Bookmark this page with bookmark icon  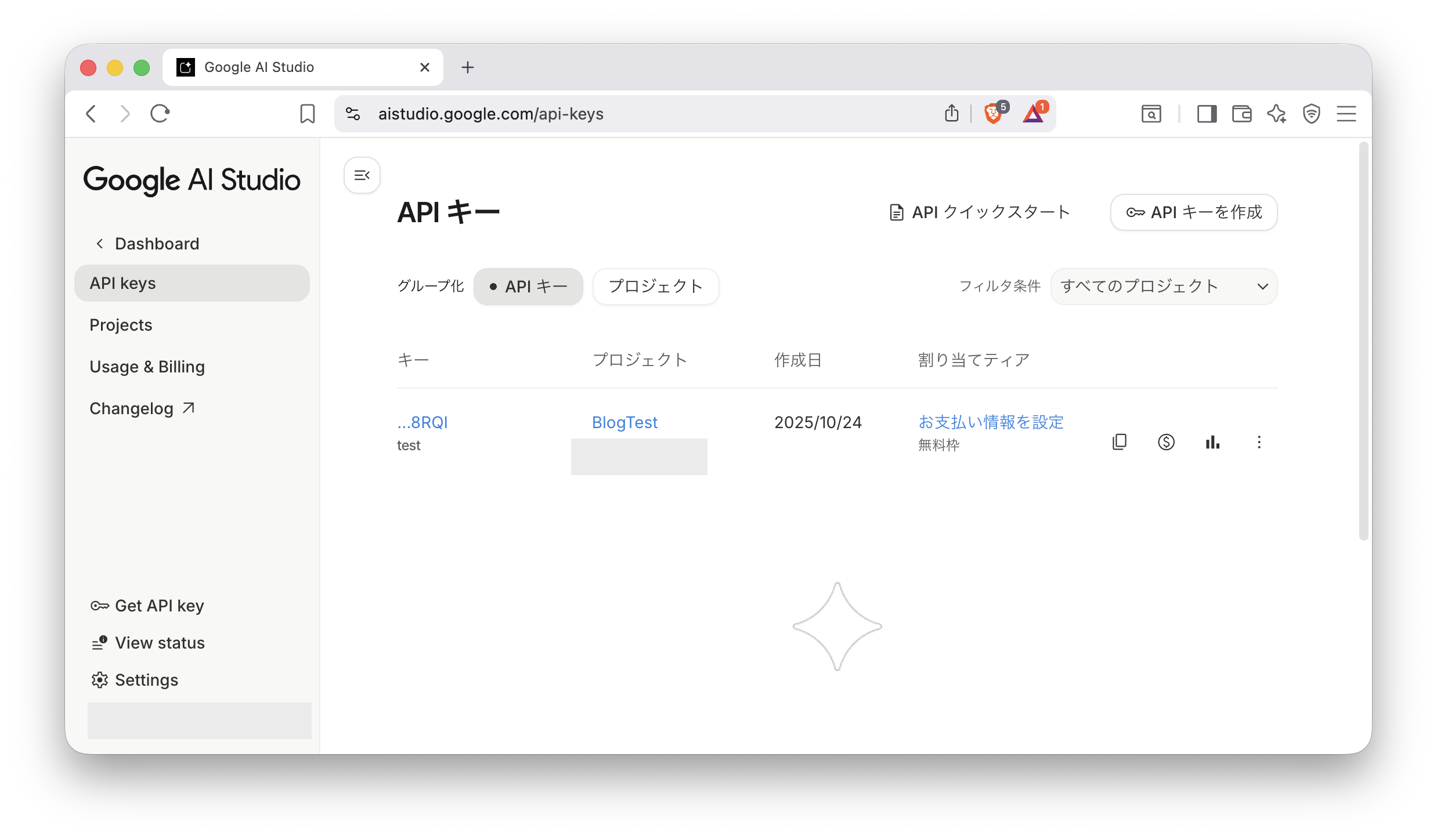tap(307, 114)
